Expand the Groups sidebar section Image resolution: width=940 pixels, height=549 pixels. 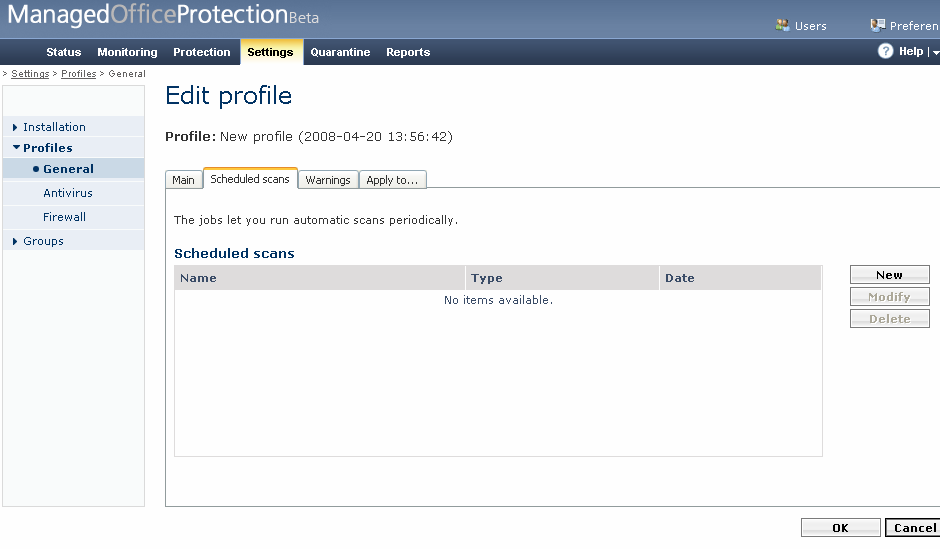coord(15,241)
